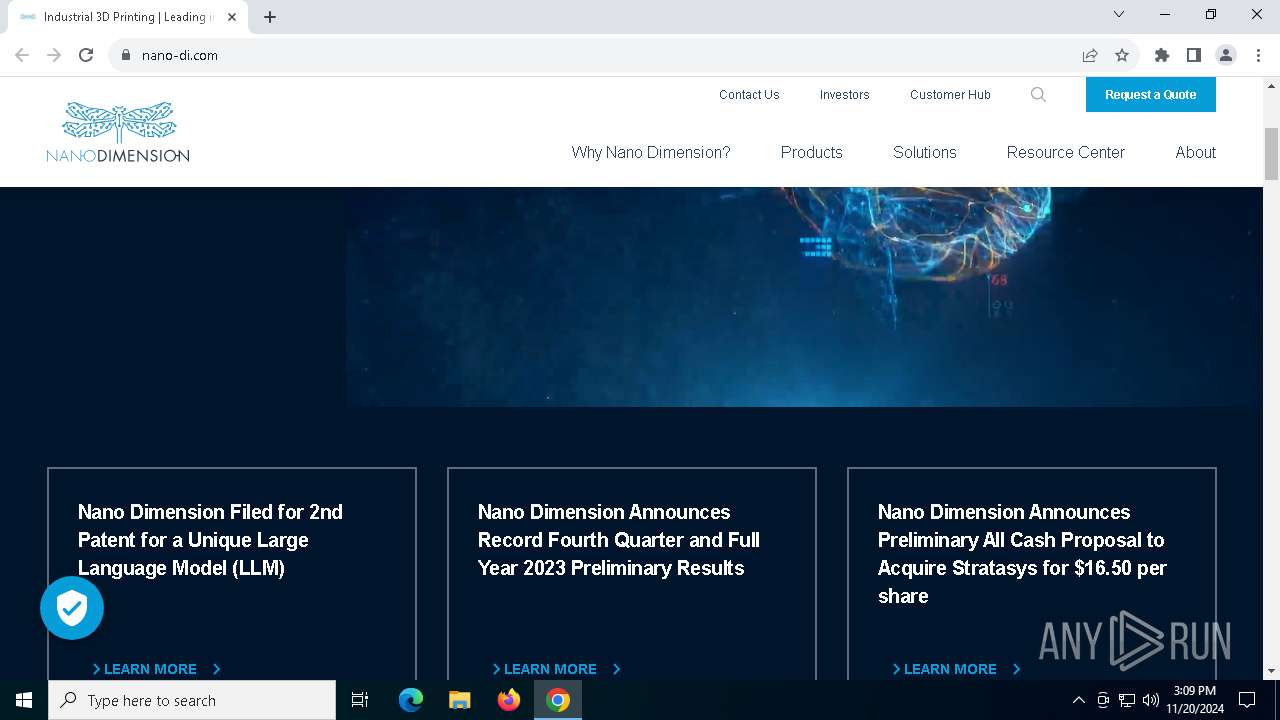Screen dimensions: 1280x720
Task: Open the Products menu
Action: (x=812, y=152)
